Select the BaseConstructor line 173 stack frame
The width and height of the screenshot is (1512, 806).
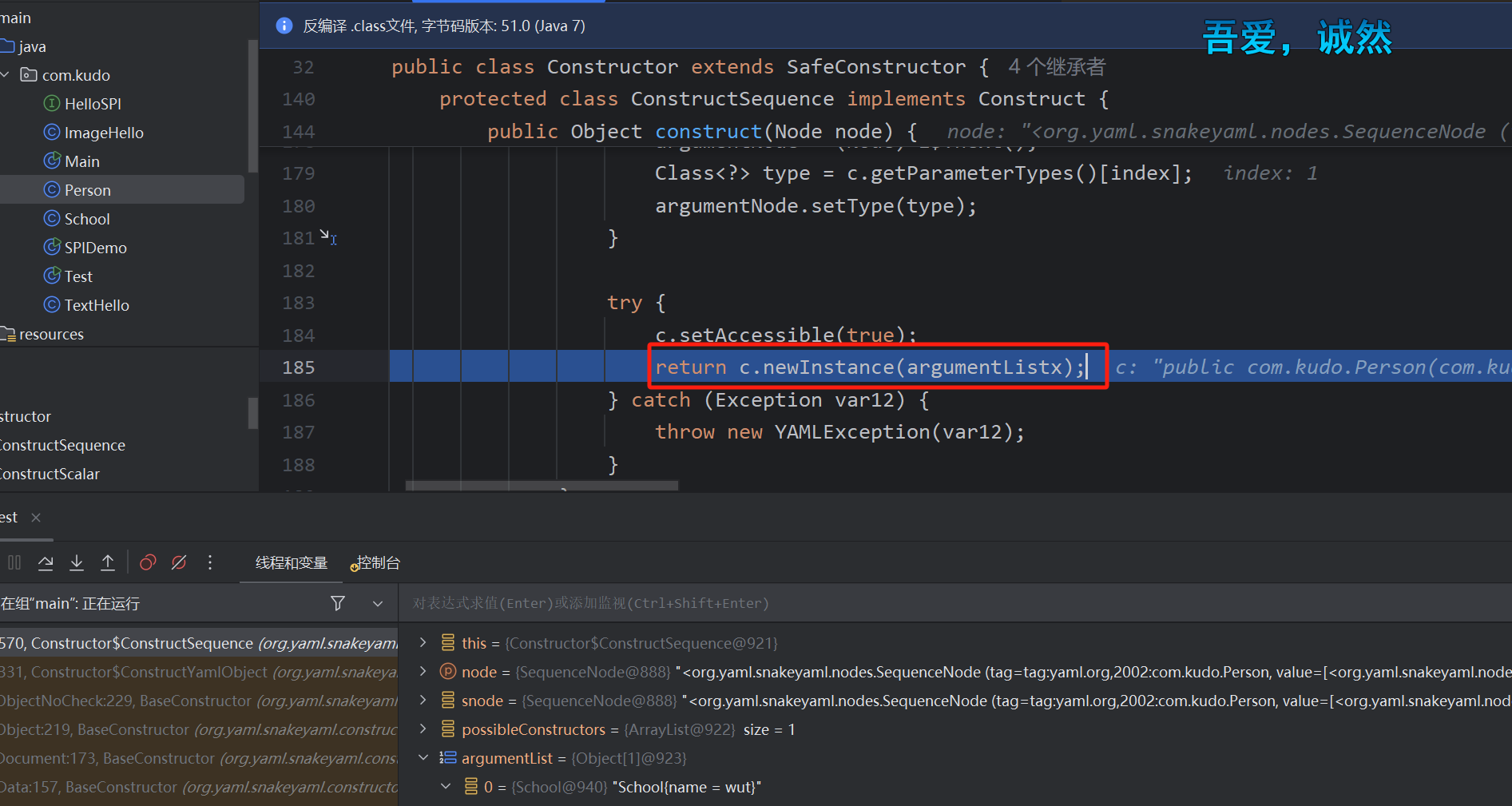[199, 758]
